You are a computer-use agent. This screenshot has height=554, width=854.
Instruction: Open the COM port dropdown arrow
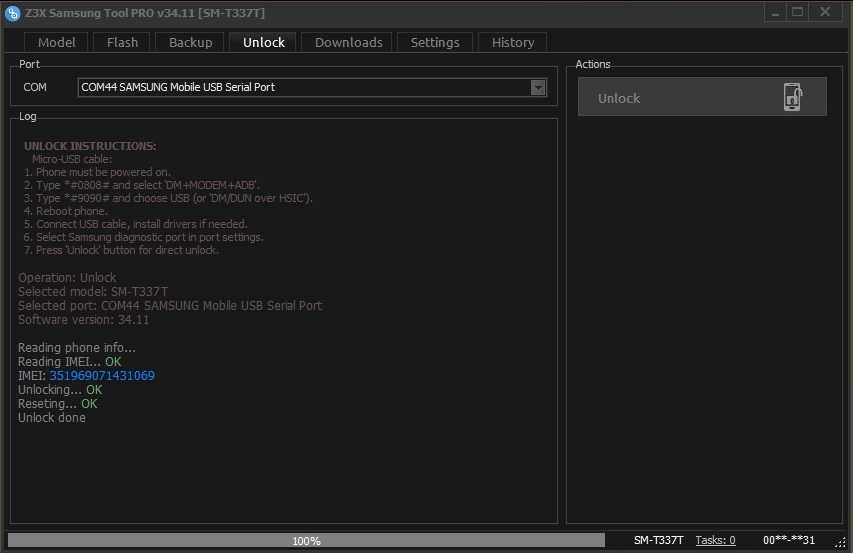tap(538, 88)
